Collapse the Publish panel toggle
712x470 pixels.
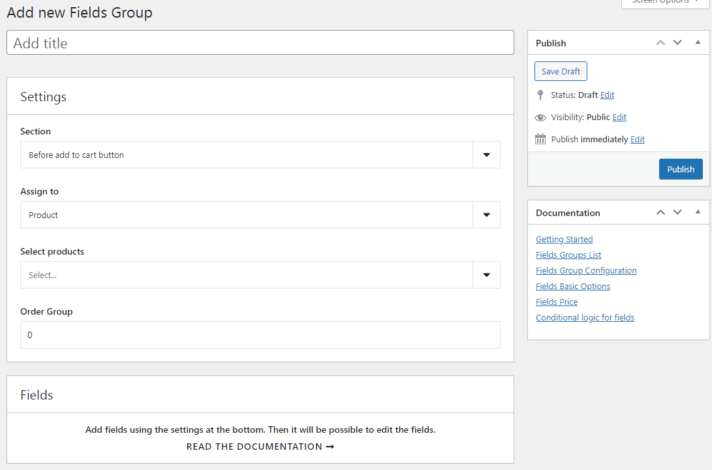pyautogui.click(x=697, y=43)
